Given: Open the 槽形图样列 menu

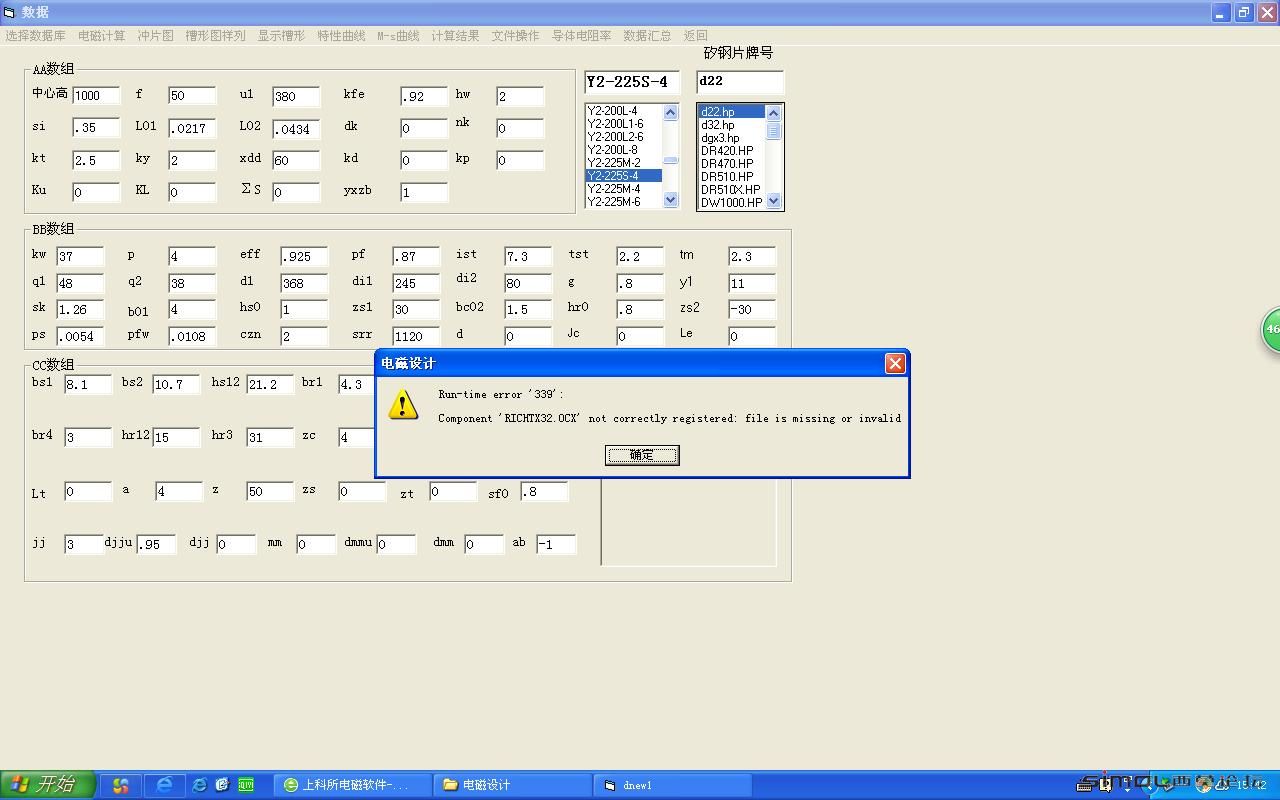Looking at the screenshot, I should click(215, 35).
